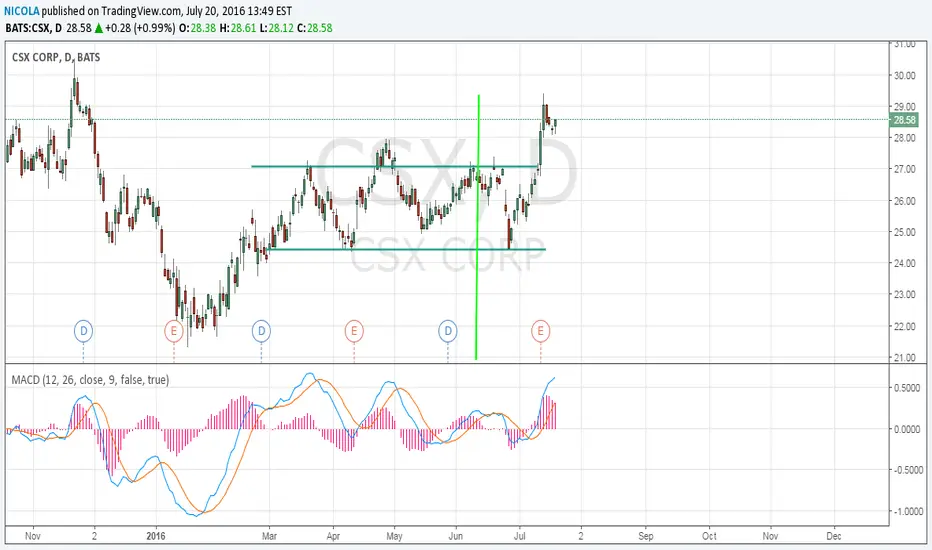Click the earnings E marker in July
This screenshot has height=550, width=932.
click(540, 331)
